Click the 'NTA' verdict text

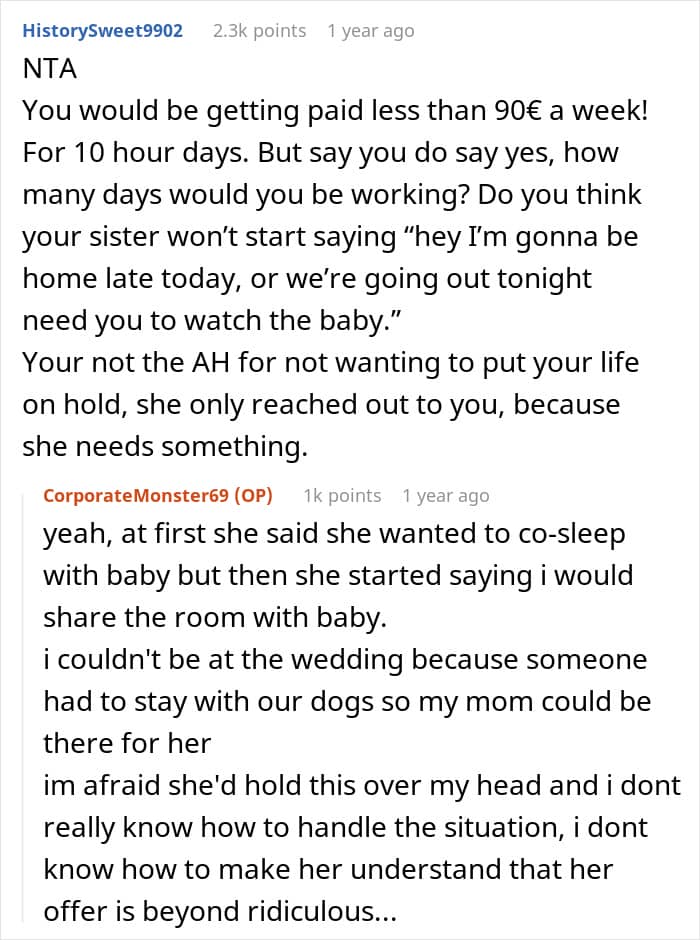[50, 68]
